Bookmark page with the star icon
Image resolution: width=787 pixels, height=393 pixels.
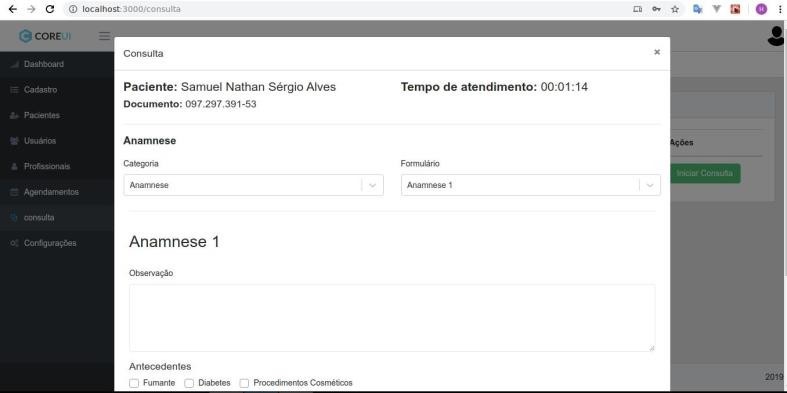675,9
